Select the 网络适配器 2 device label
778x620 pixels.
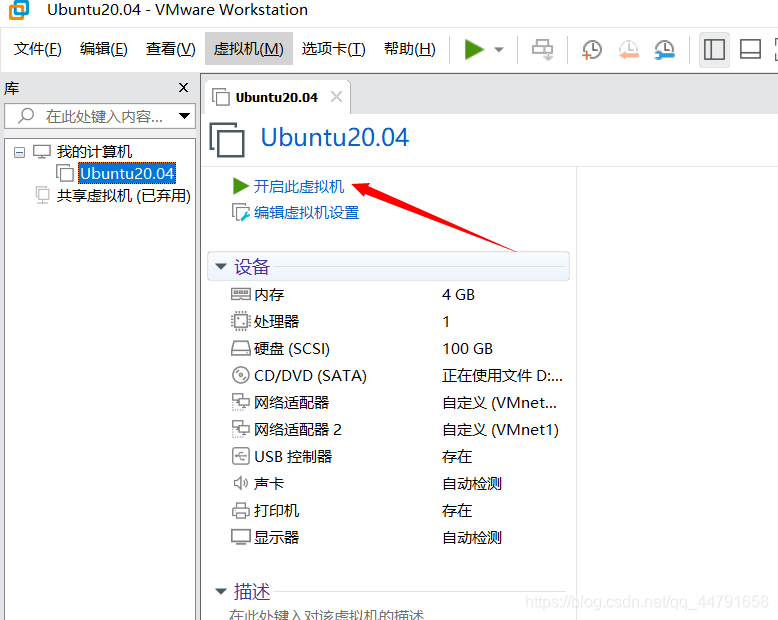click(298, 430)
